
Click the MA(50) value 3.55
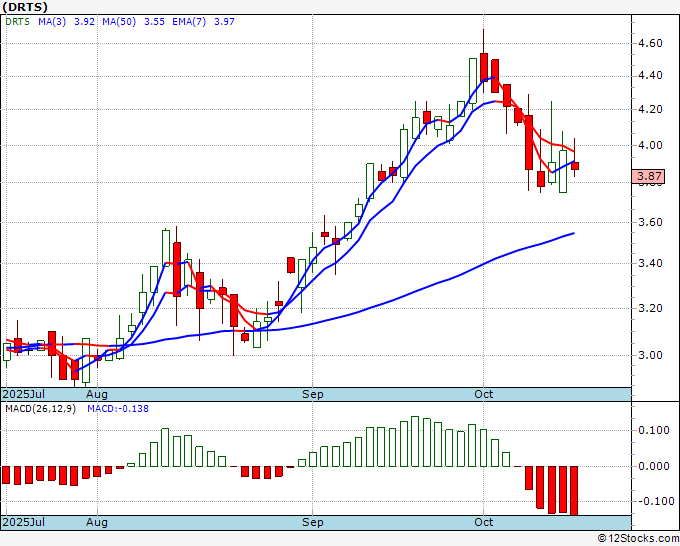(x=154, y=22)
